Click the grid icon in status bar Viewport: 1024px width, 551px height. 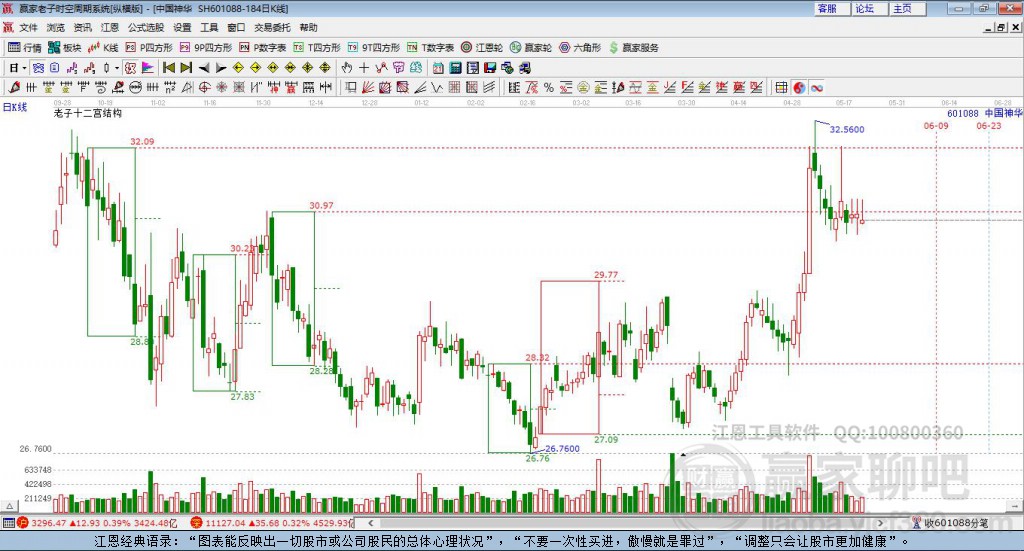[x=8, y=523]
